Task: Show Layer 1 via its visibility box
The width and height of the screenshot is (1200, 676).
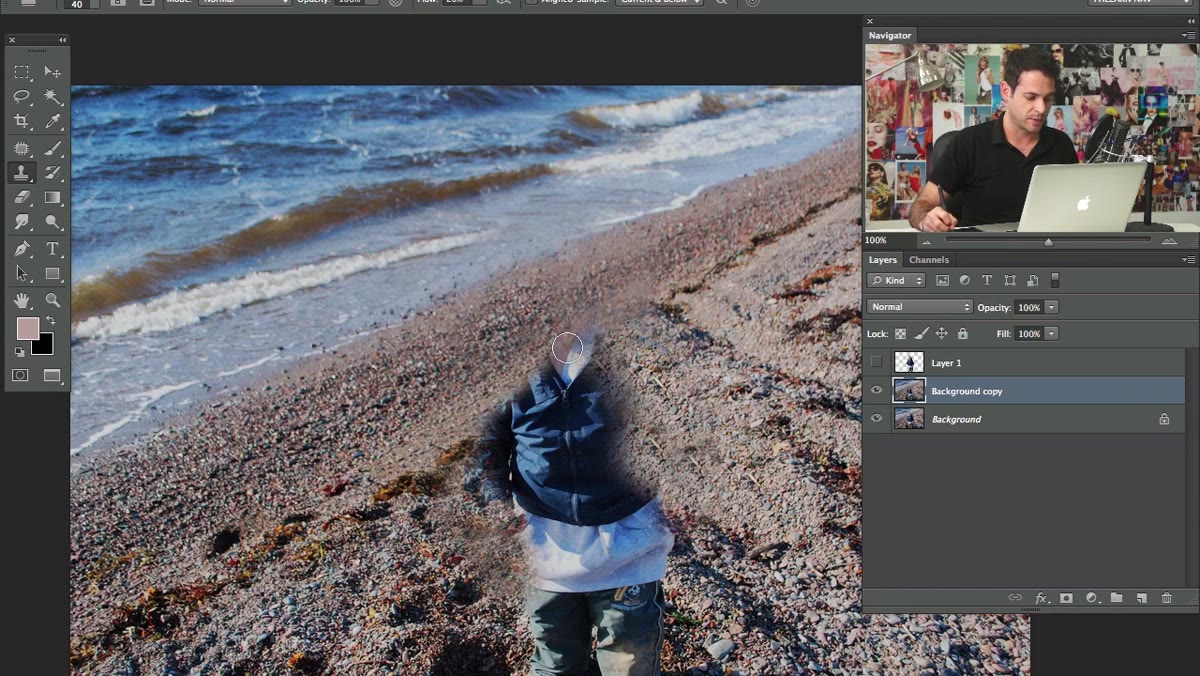Action: click(877, 362)
